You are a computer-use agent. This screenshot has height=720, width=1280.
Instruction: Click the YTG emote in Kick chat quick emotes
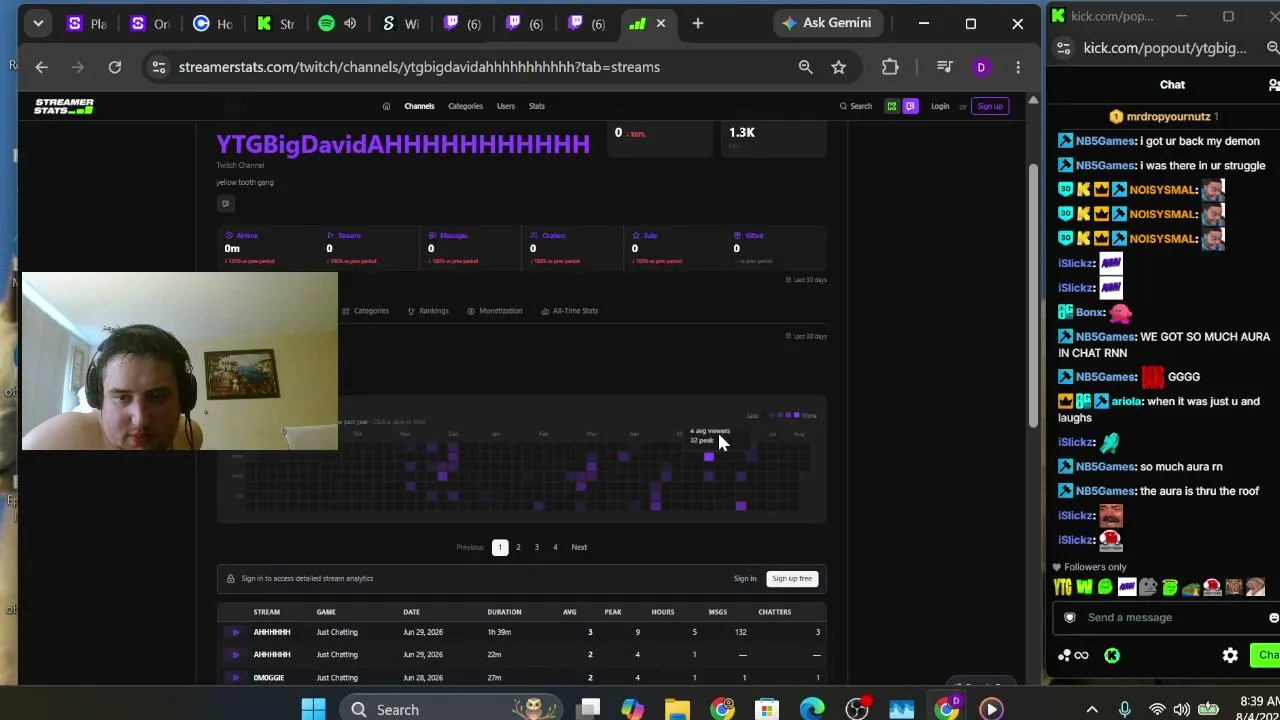pyautogui.click(x=1062, y=587)
